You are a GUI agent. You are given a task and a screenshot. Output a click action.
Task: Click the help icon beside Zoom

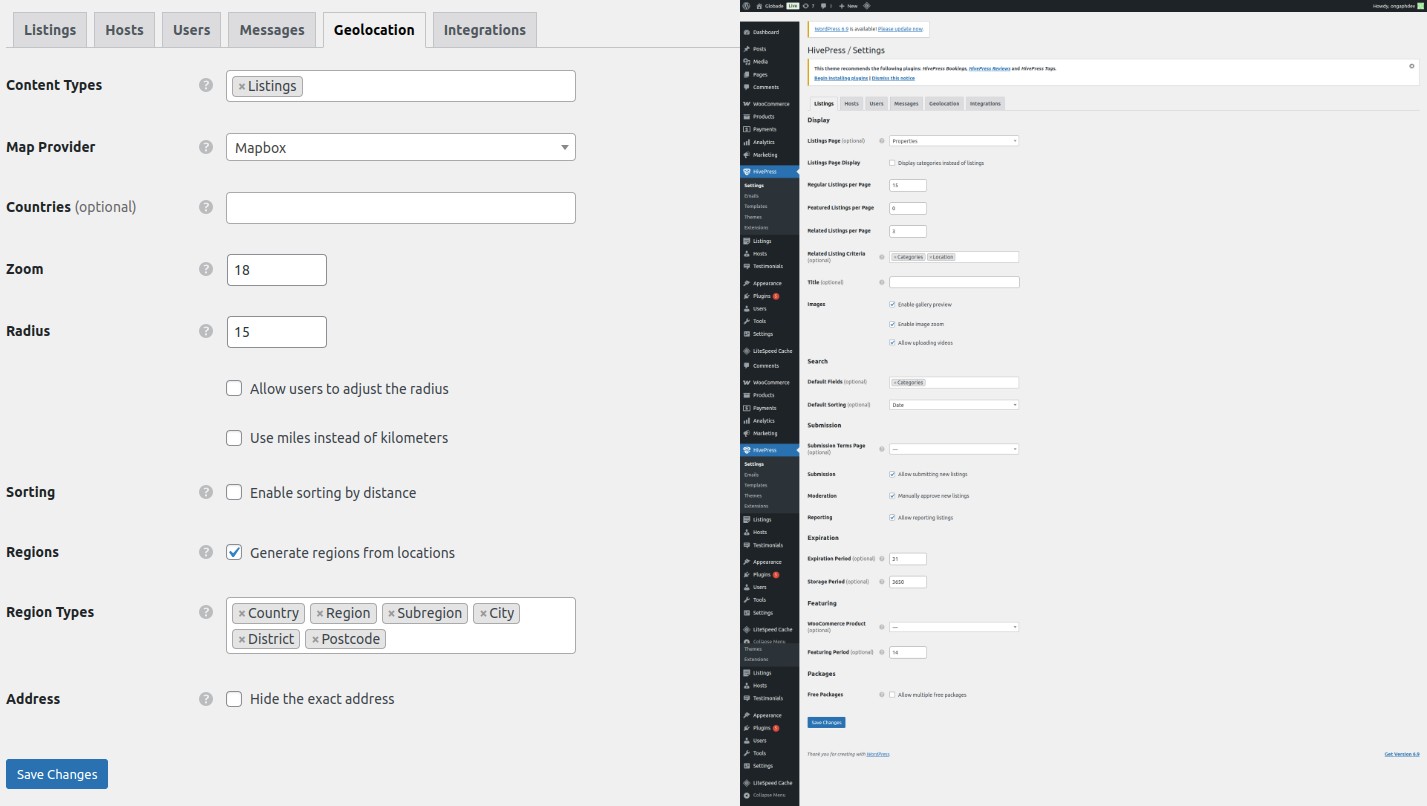click(x=206, y=269)
